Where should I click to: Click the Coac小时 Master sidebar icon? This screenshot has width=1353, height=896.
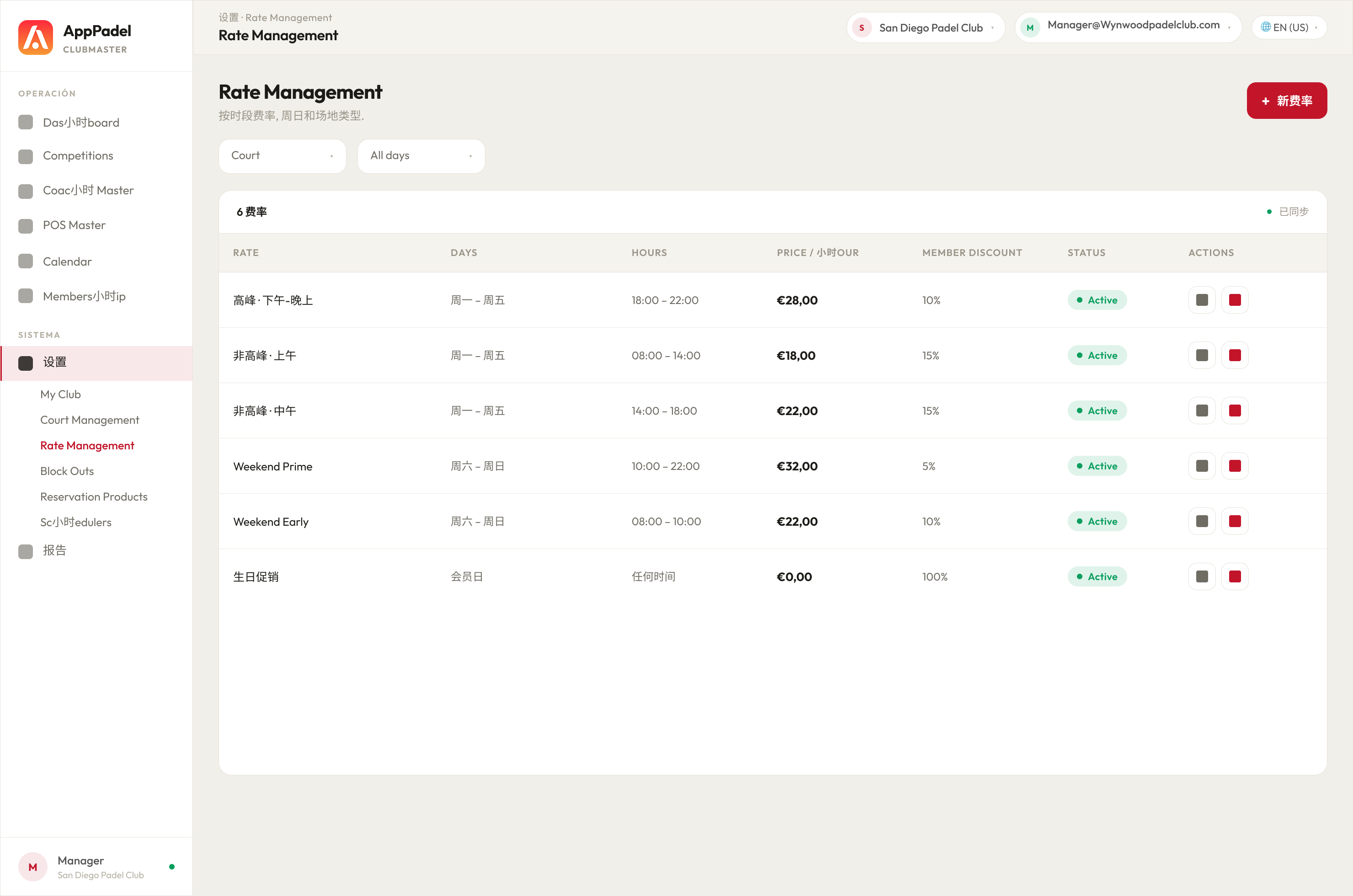pos(26,191)
